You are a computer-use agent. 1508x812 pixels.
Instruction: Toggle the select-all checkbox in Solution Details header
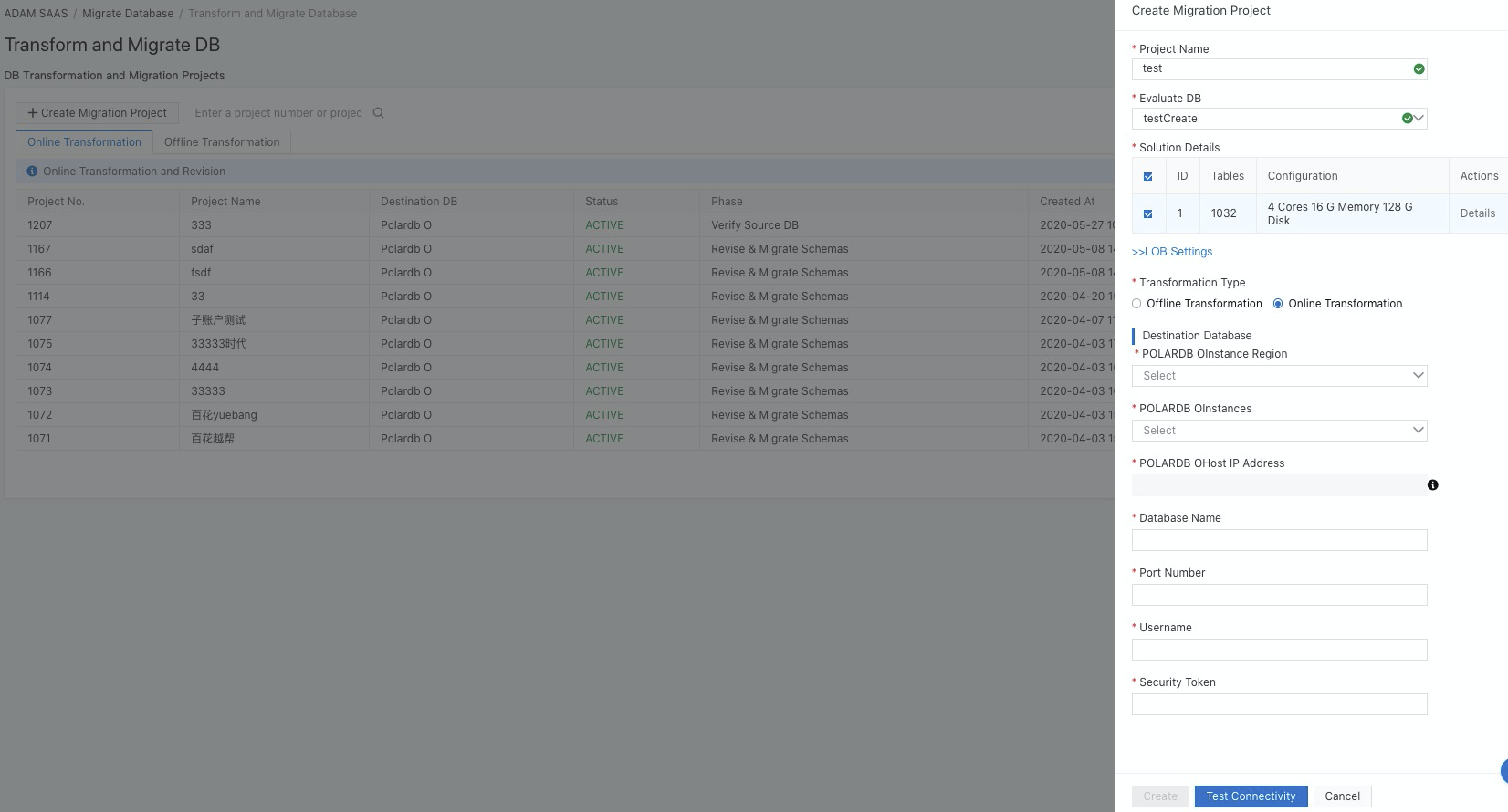(x=1147, y=176)
